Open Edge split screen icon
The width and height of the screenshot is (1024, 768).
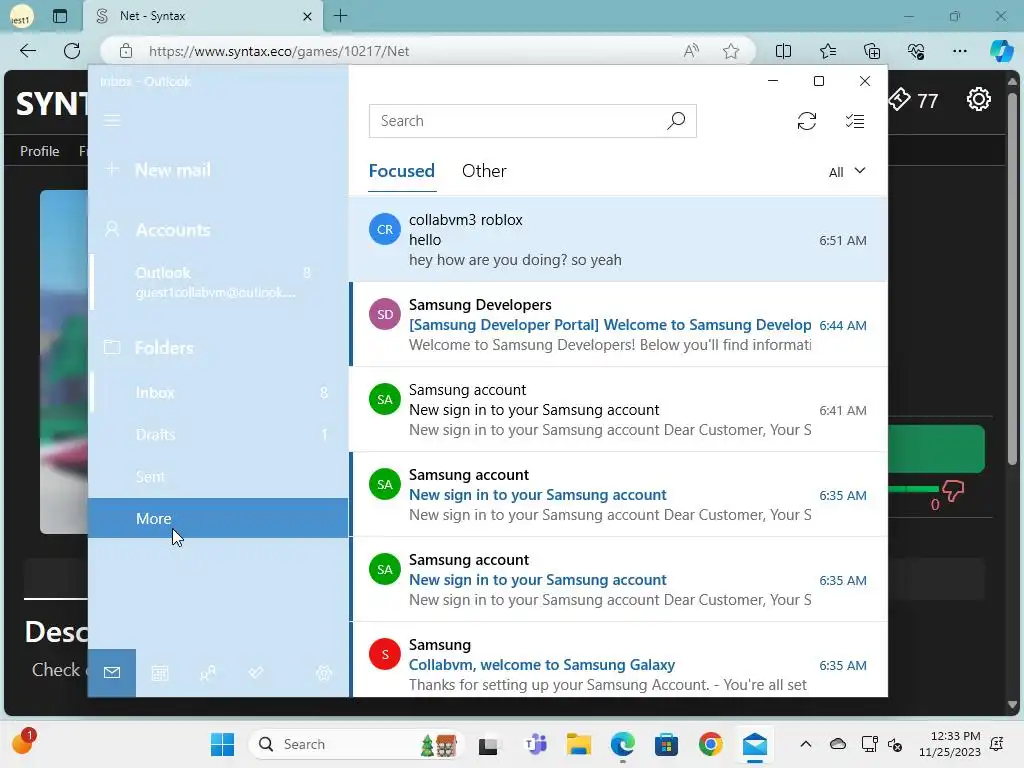pyautogui.click(x=783, y=51)
